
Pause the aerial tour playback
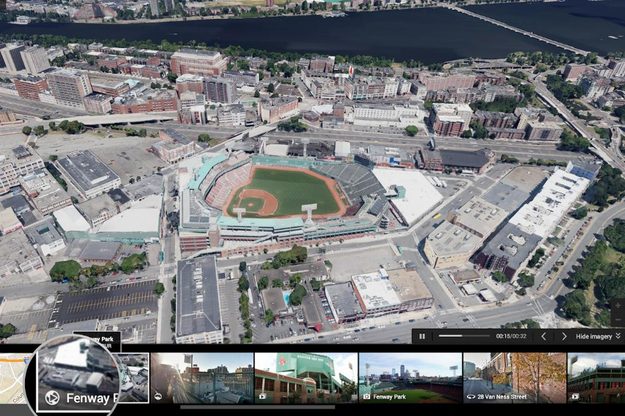(422, 336)
